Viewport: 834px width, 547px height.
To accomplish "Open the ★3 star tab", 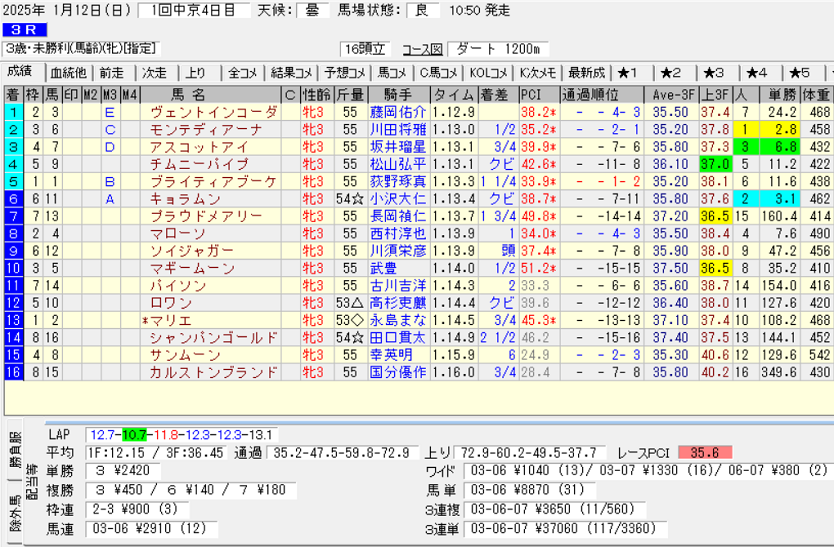I will (x=714, y=72).
